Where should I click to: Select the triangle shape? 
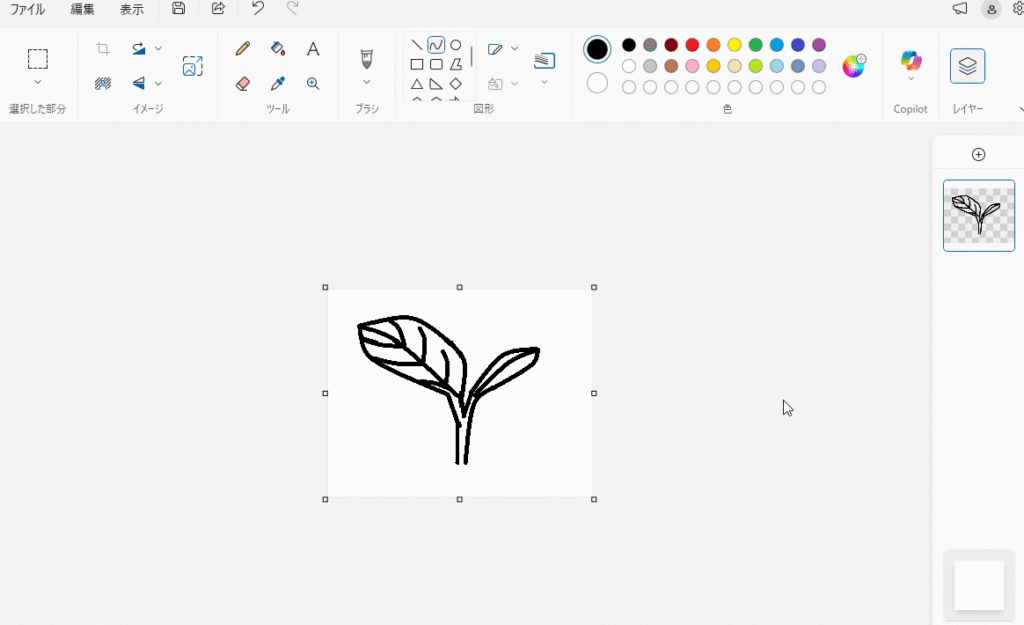click(416, 84)
